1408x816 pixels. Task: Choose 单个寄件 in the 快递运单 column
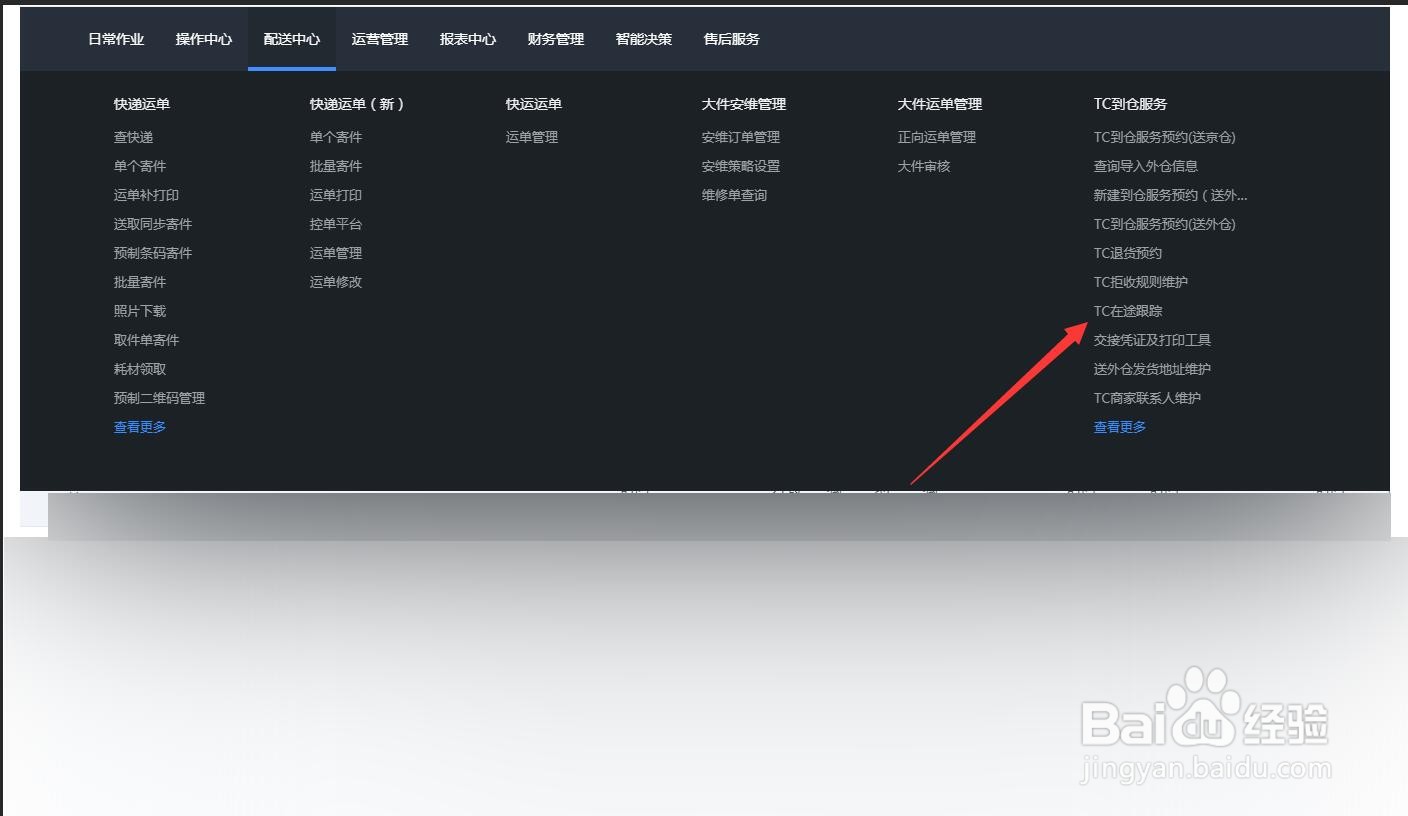coord(140,166)
